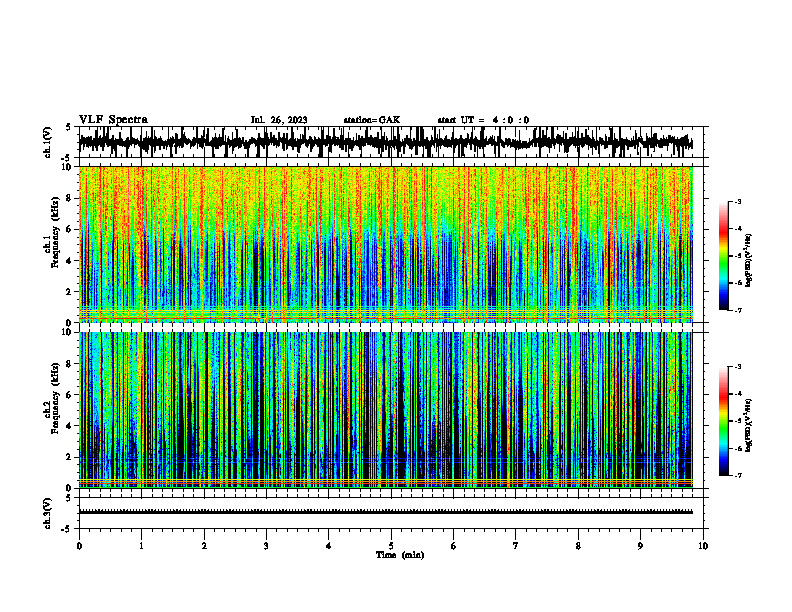Select the Jul 26, 2023 date label
Viewport: 792px width, 612px height.
(279, 120)
